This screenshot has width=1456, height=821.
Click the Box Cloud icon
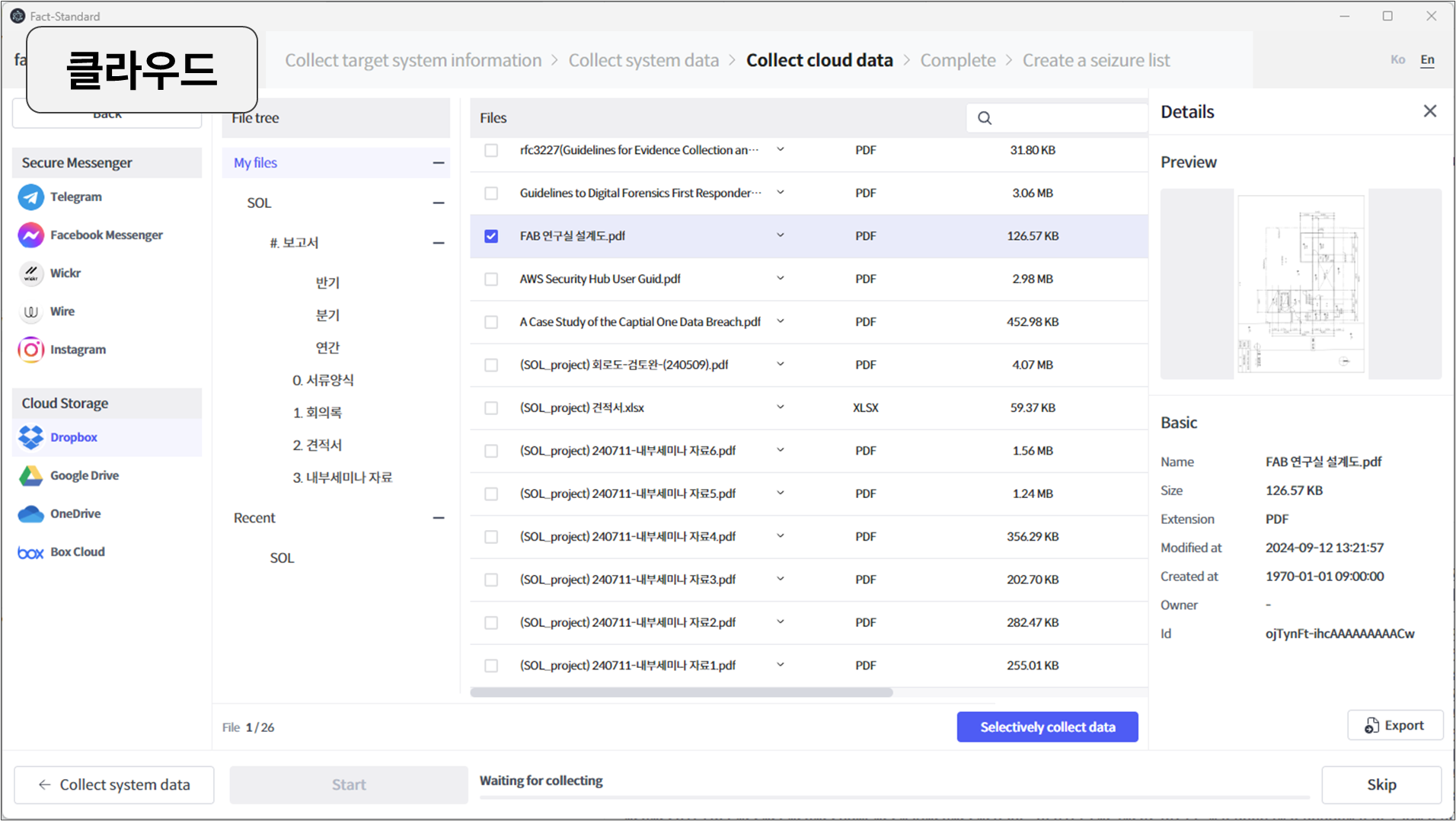(x=31, y=552)
